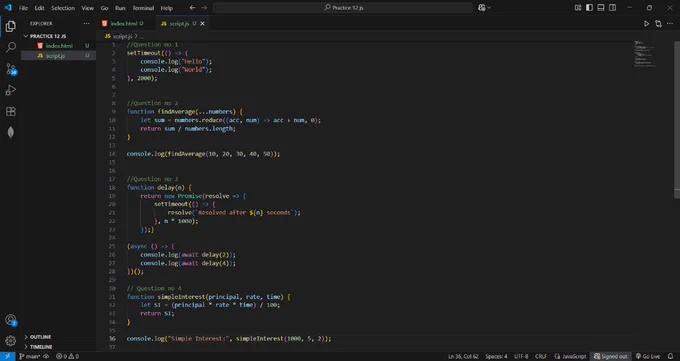Click Ln 36, Col 62 position indicator

click(463, 356)
